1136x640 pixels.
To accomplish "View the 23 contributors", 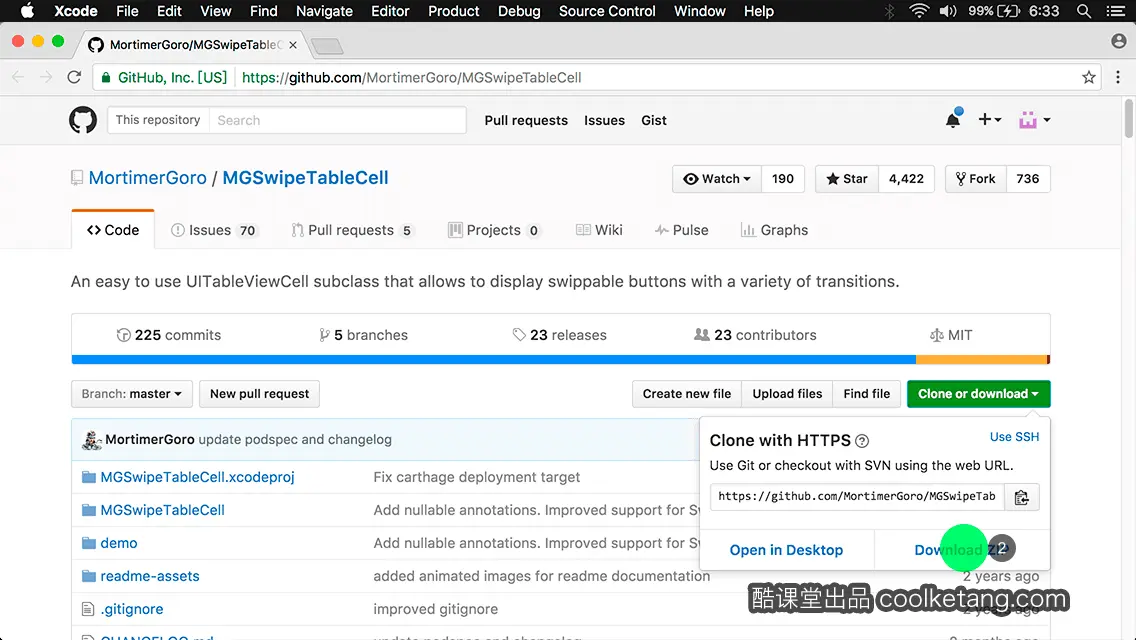I will [x=755, y=335].
